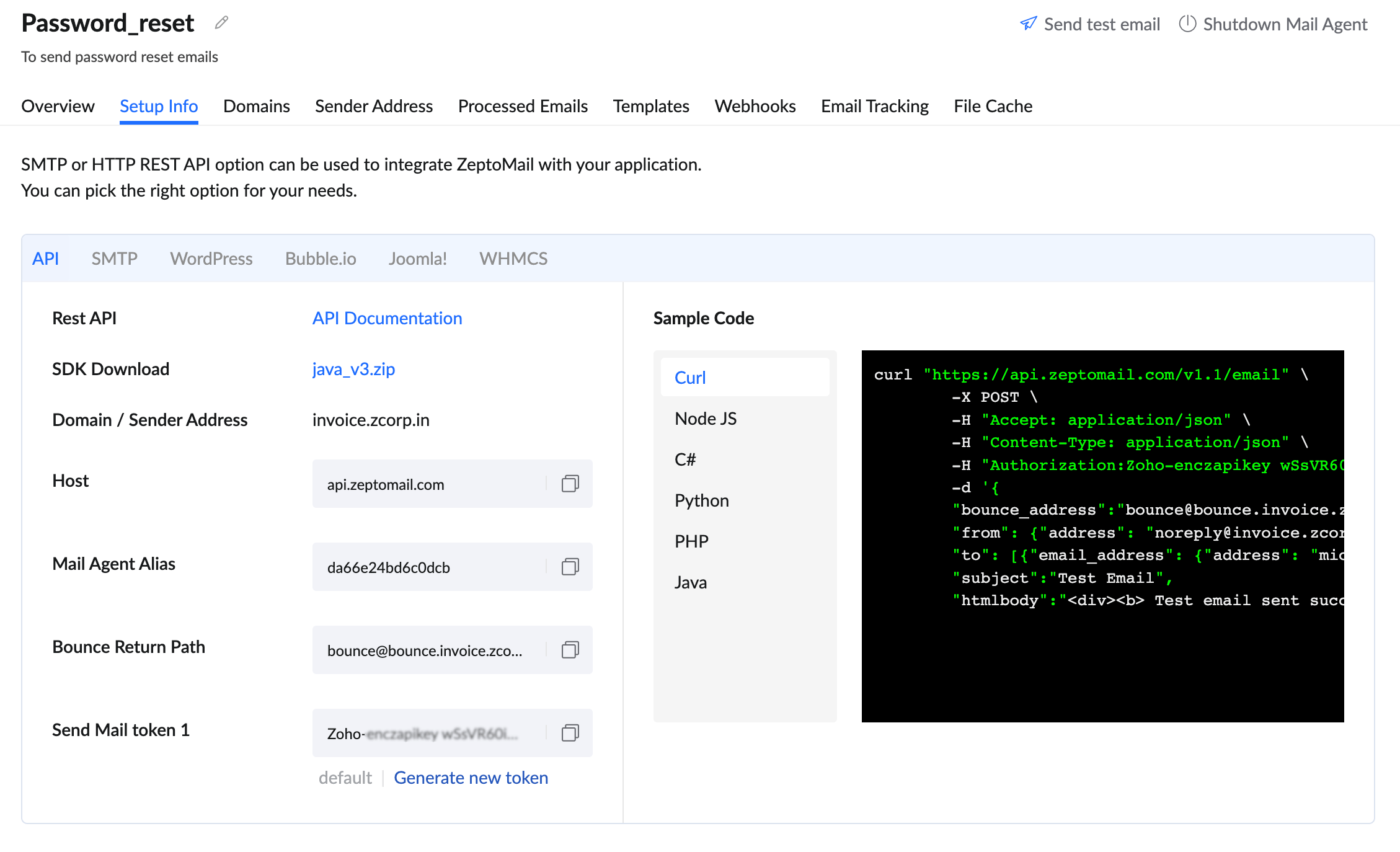Image resolution: width=1400 pixels, height=852 pixels.
Task: Open the API Documentation link
Action: tap(387, 318)
